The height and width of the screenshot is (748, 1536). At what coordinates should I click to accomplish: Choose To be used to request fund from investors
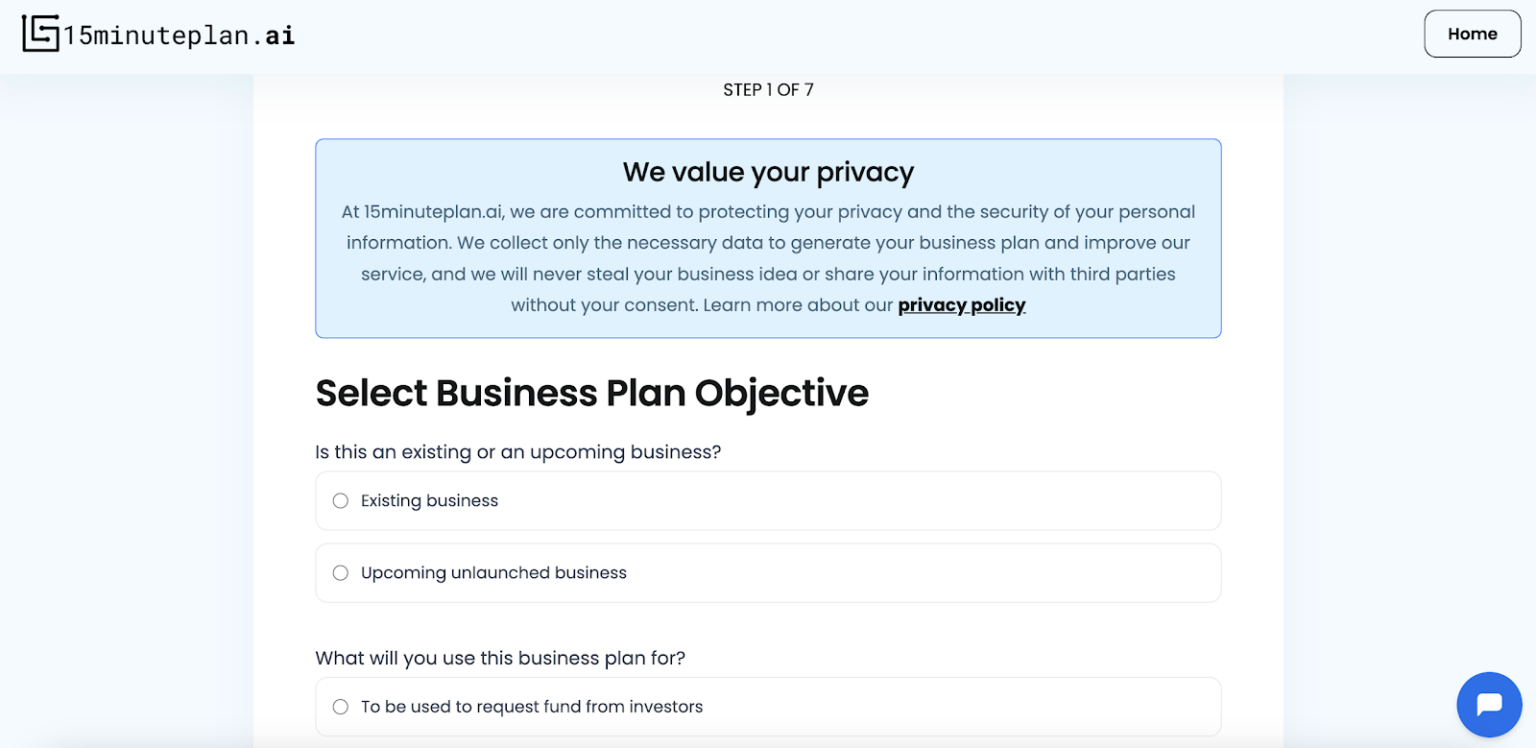340,706
